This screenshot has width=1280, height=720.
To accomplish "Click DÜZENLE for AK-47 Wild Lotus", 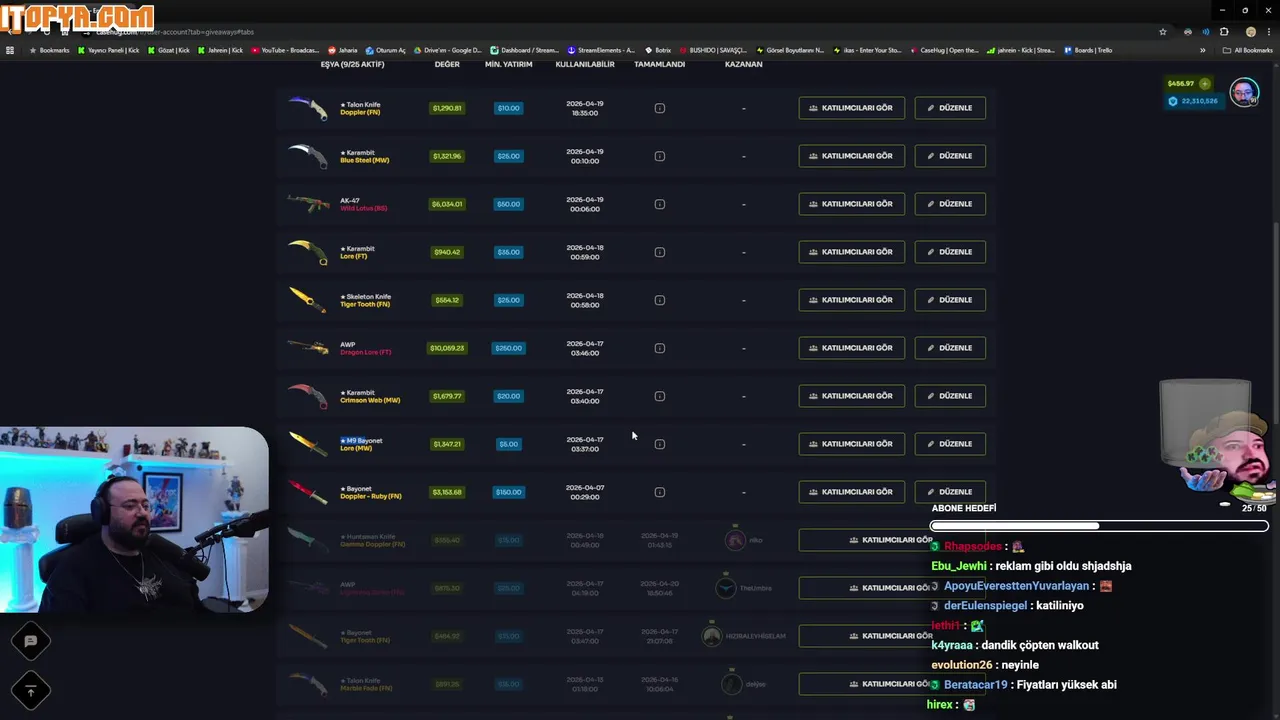I will pos(950,204).
